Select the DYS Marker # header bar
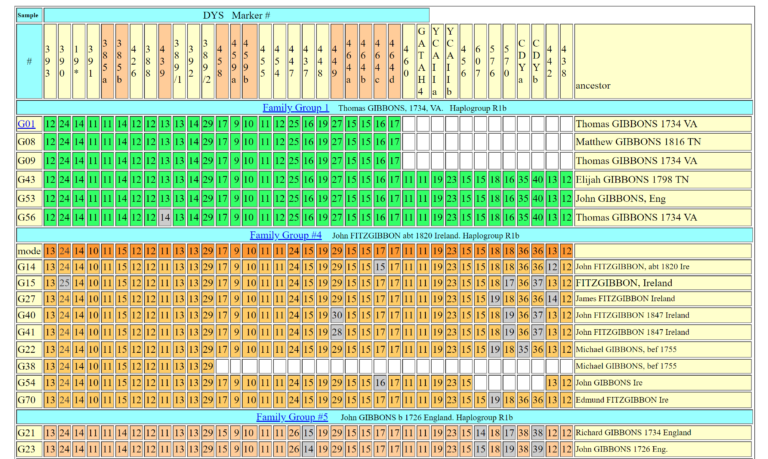 (x=237, y=16)
